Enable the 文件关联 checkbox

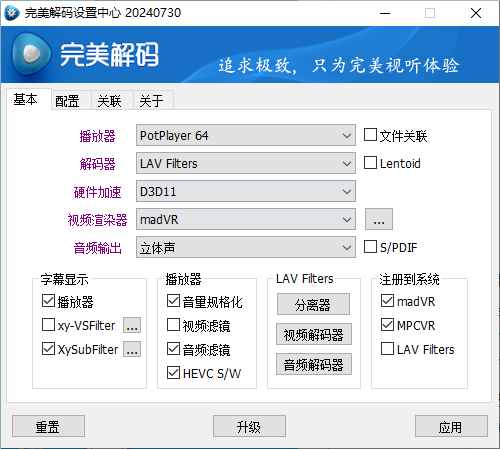tap(370, 135)
